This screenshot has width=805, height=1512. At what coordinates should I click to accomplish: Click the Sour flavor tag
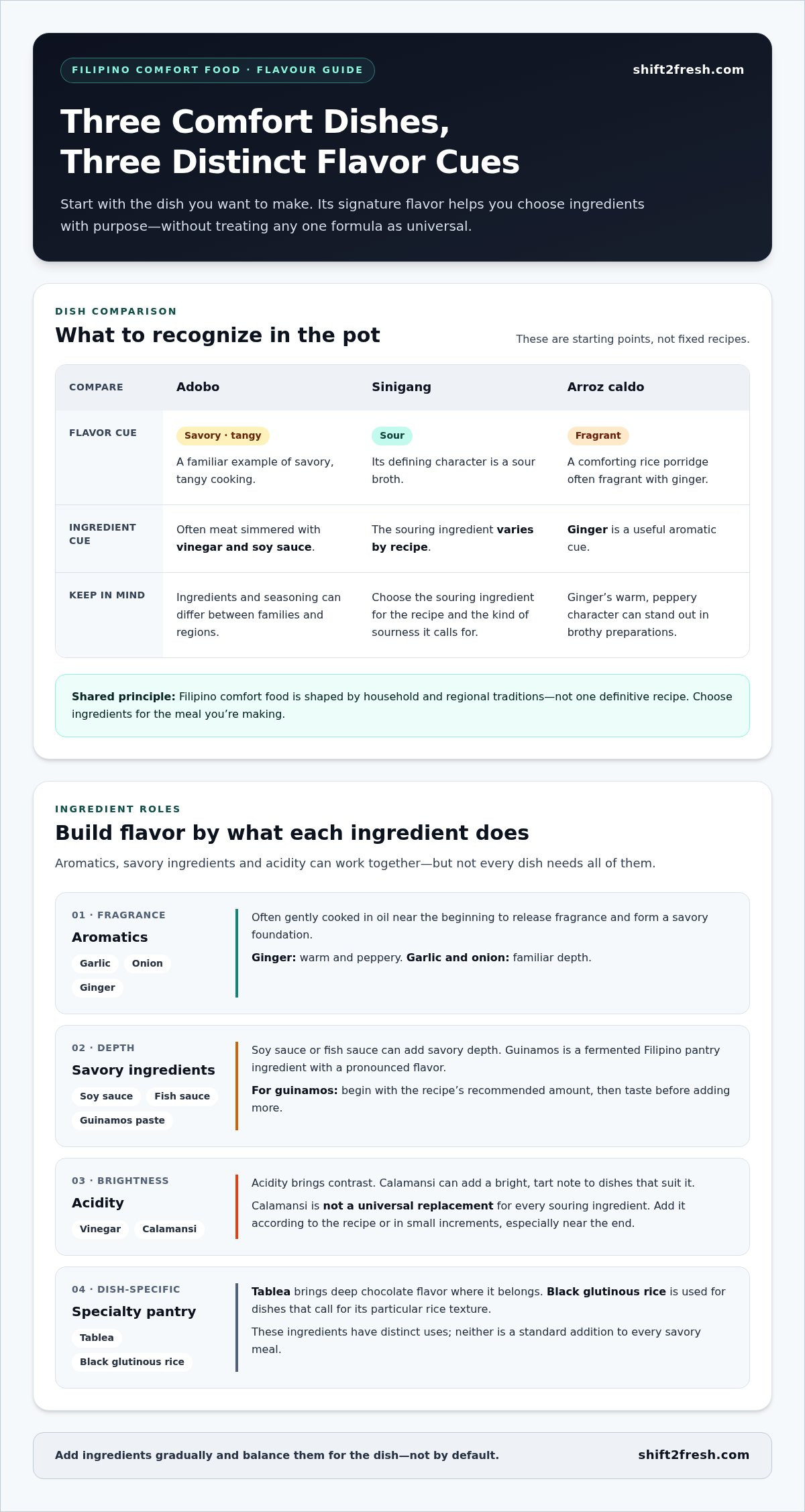[392, 435]
